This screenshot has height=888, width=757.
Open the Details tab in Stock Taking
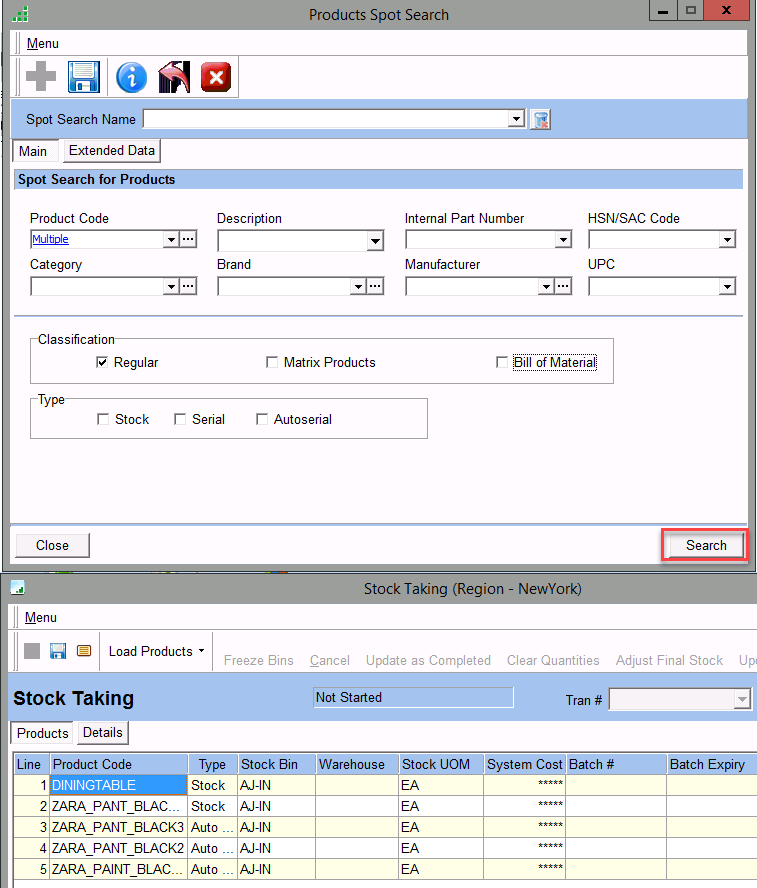tap(103, 733)
